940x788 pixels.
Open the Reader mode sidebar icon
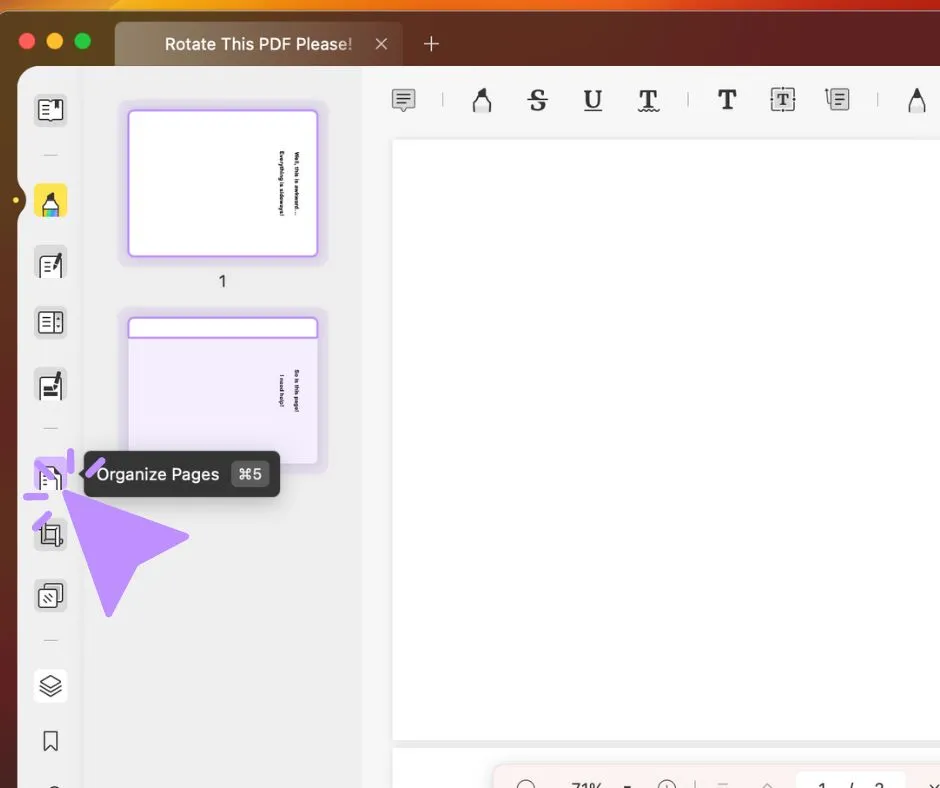[50, 110]
